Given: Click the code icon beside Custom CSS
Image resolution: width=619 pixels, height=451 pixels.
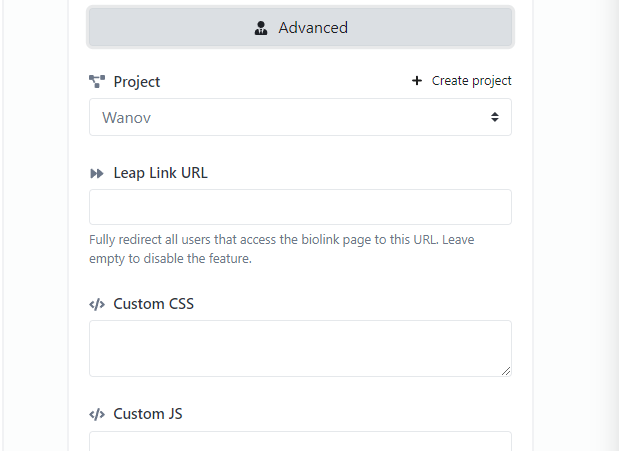Looking at the screenshot, I should tap(97, 304).
